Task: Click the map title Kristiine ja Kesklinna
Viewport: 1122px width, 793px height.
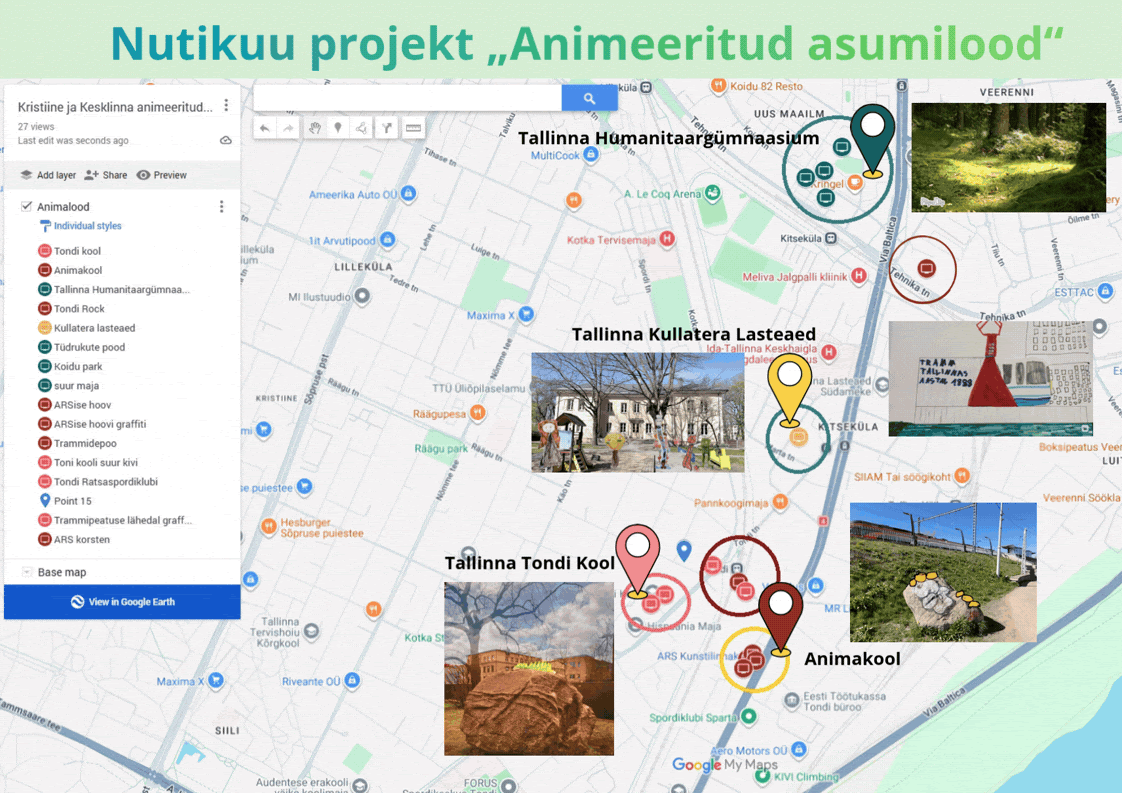Action: point(115,107)
